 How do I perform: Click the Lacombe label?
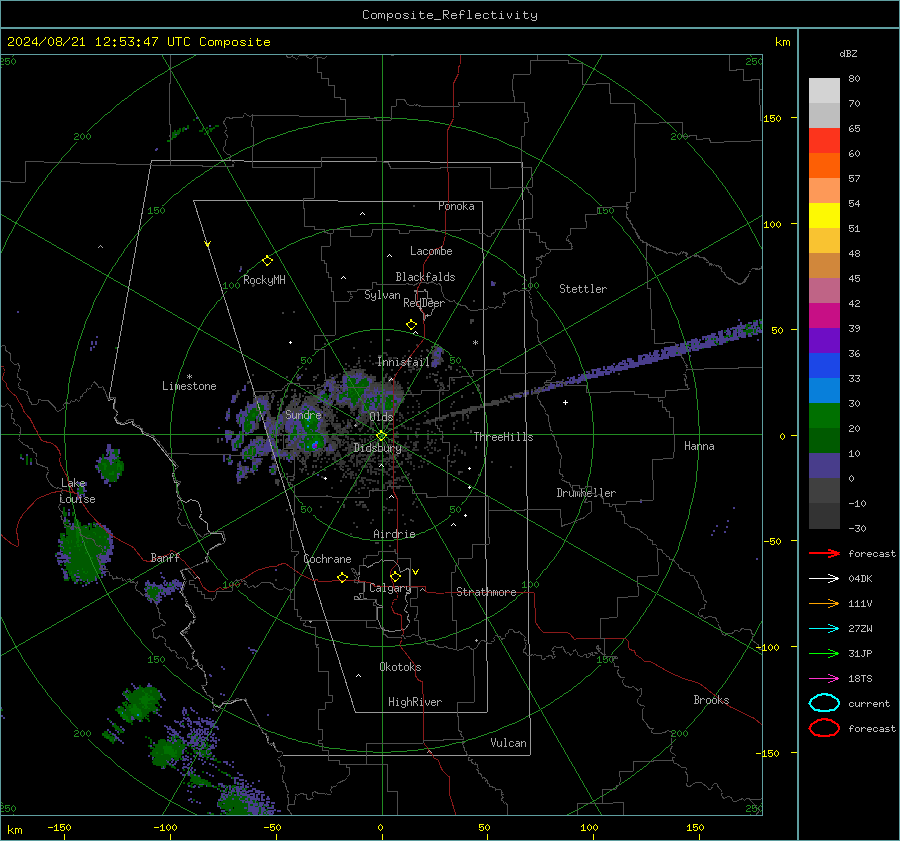point(431,251)
